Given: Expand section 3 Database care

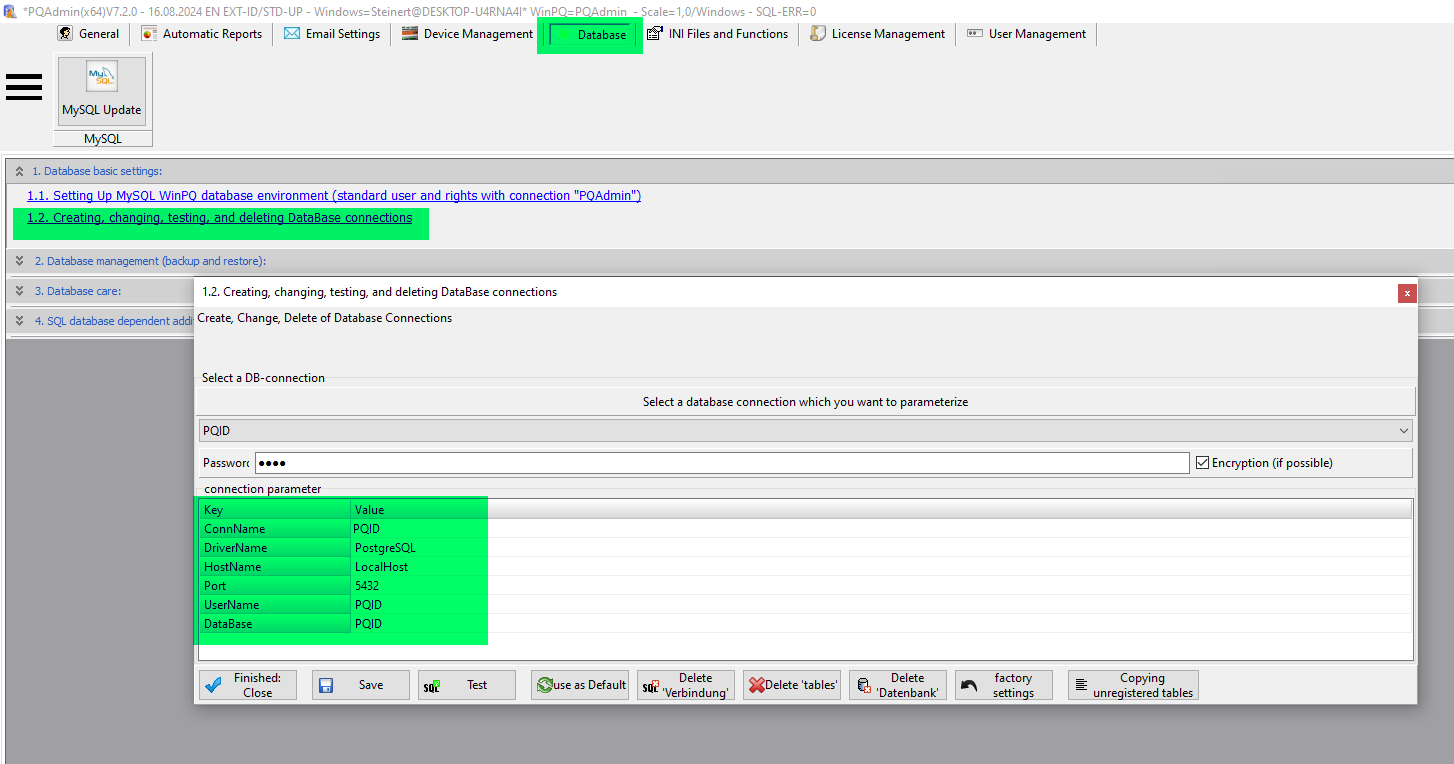Looking at the screenshot, I should coord(19,290).
